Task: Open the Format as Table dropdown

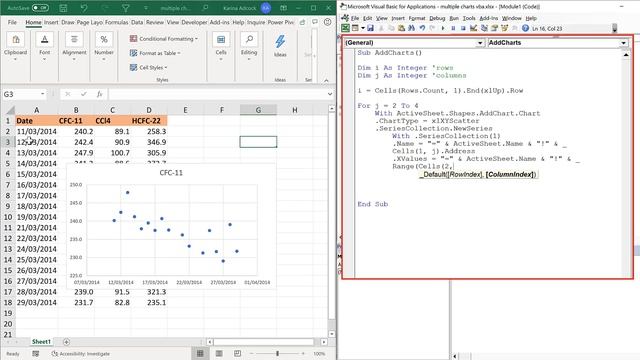Action: (155, 53)
